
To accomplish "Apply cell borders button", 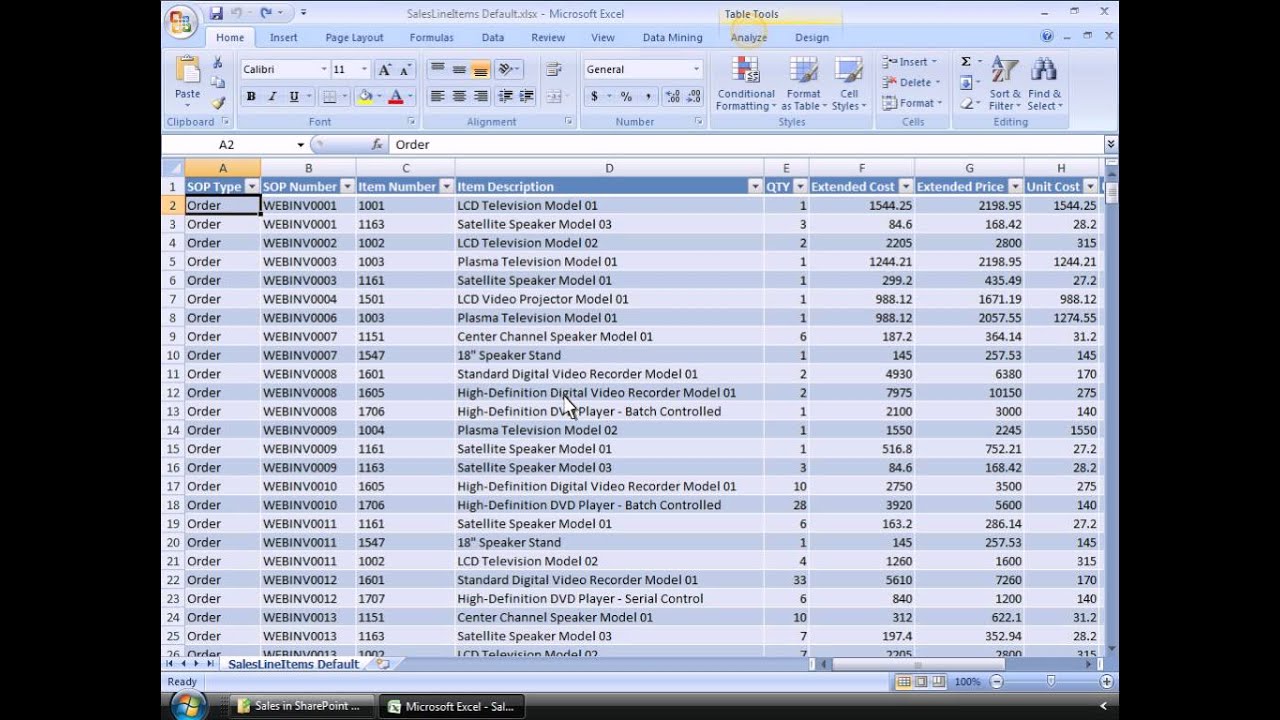I will click(x=329, y=97).
